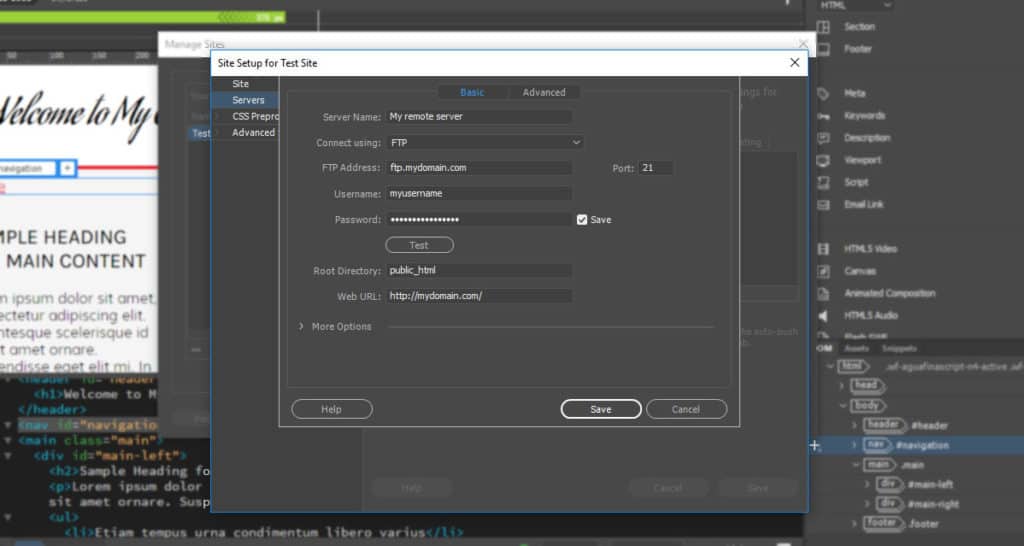
Task: Click the Password field
Action: [x=479, y=219]
